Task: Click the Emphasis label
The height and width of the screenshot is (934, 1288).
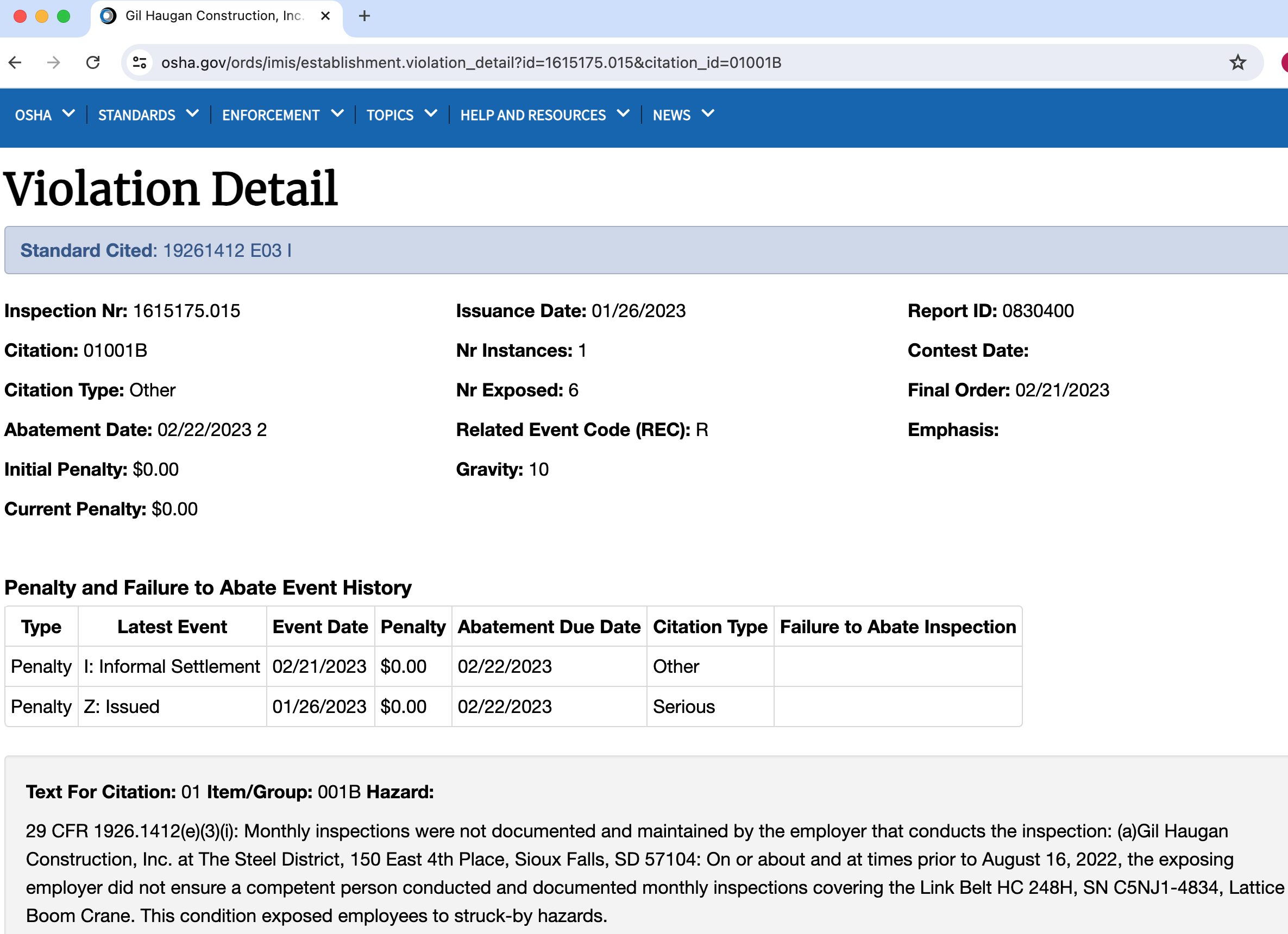Action: point(953,431)
